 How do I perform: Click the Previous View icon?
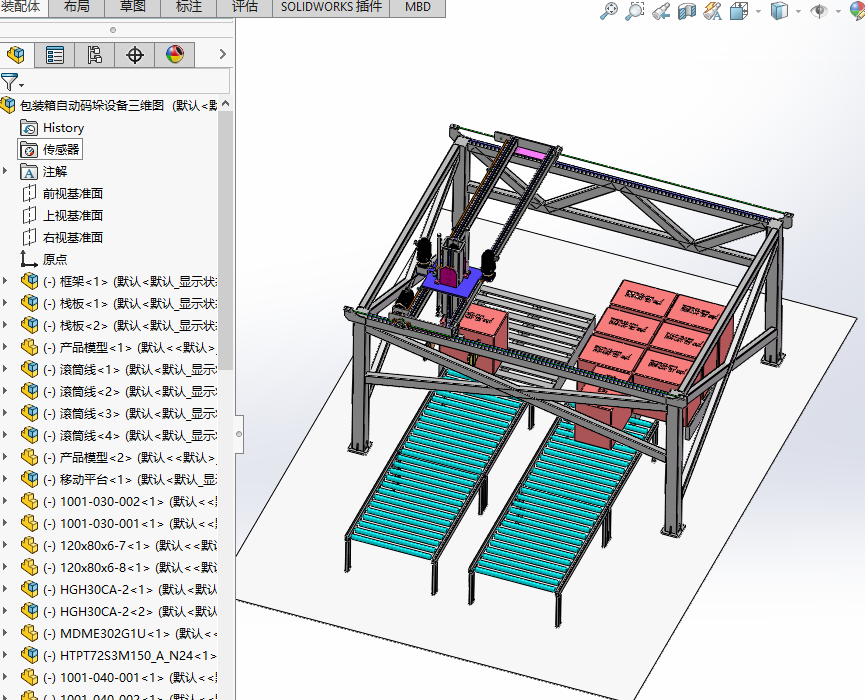click(660, 11)
